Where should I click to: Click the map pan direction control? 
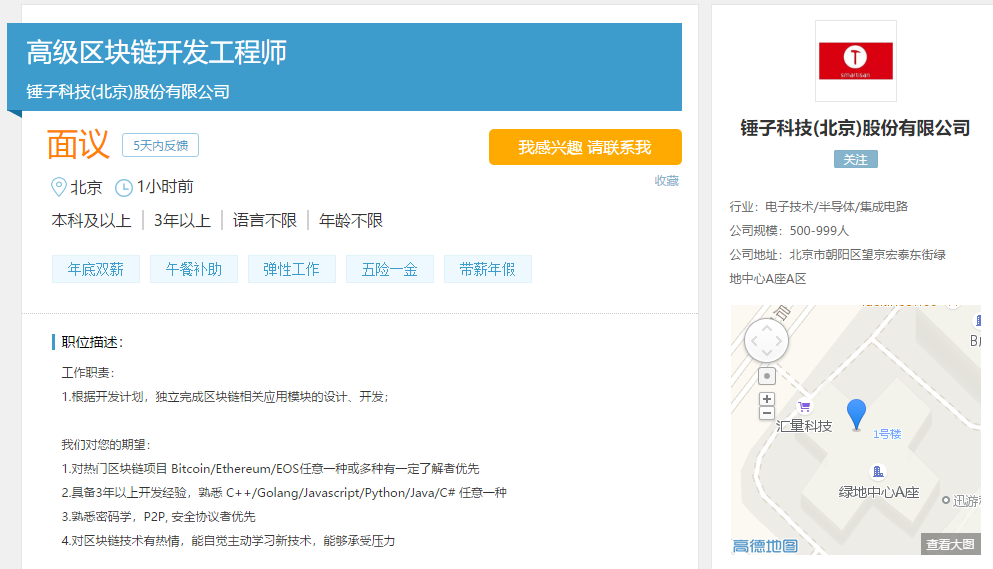[x=766, y=341]
